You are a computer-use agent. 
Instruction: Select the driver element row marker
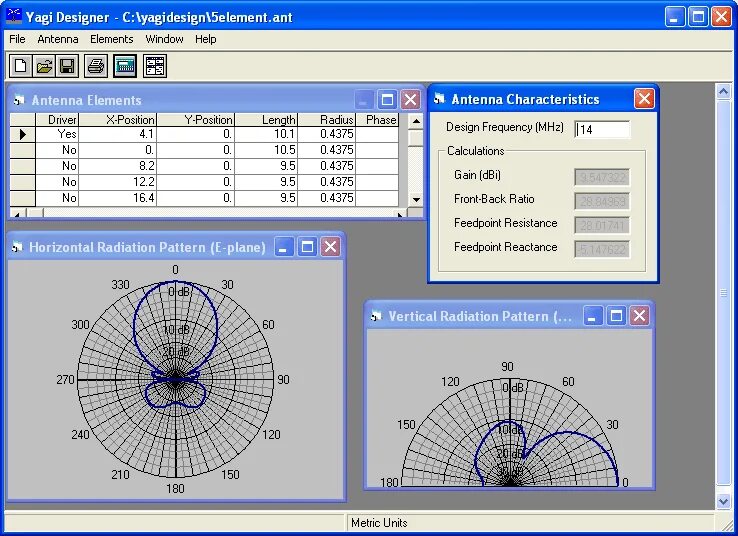23,135
